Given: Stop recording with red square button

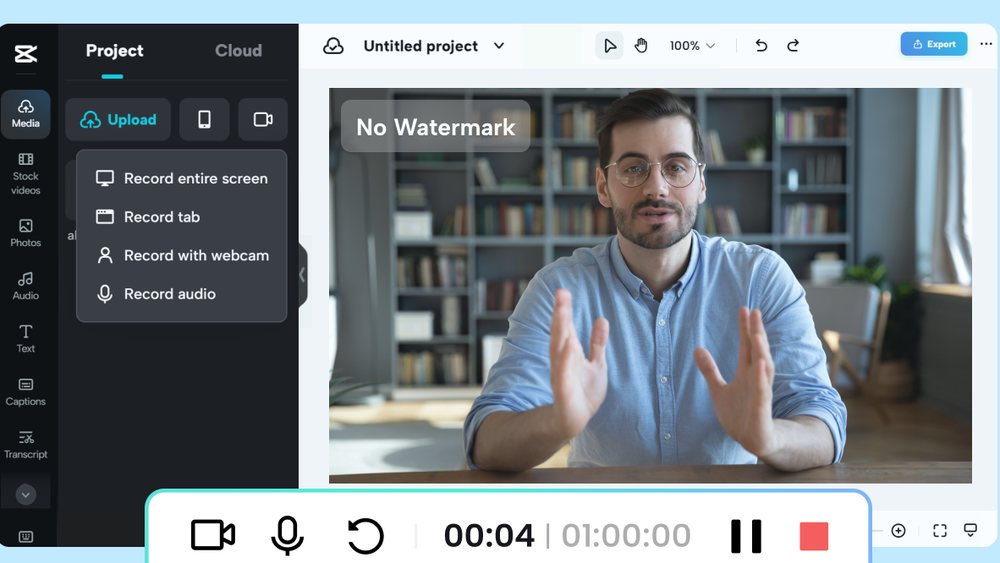Looking at the screenshot, I should coord(814,536).
